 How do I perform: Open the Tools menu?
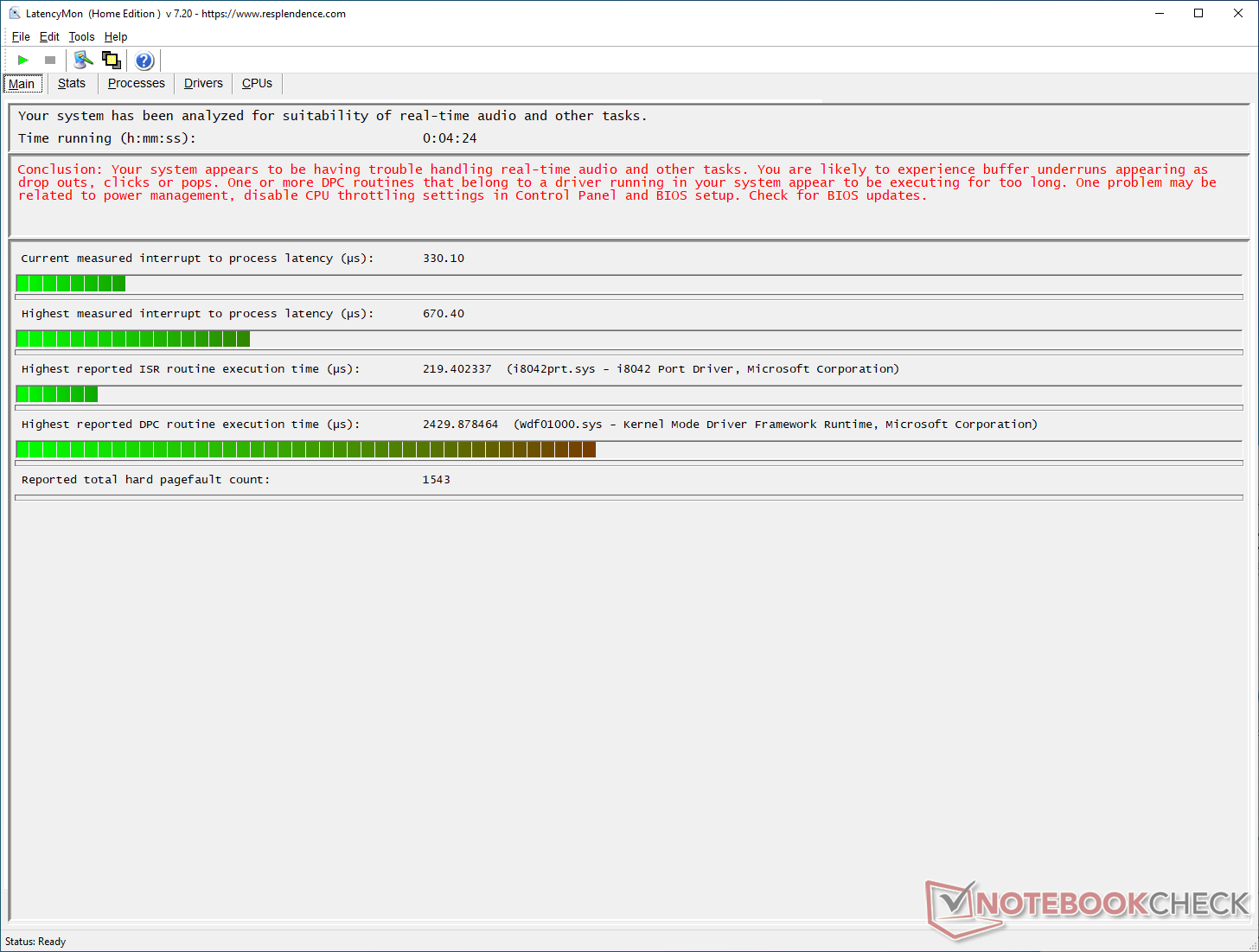point(81,36)
